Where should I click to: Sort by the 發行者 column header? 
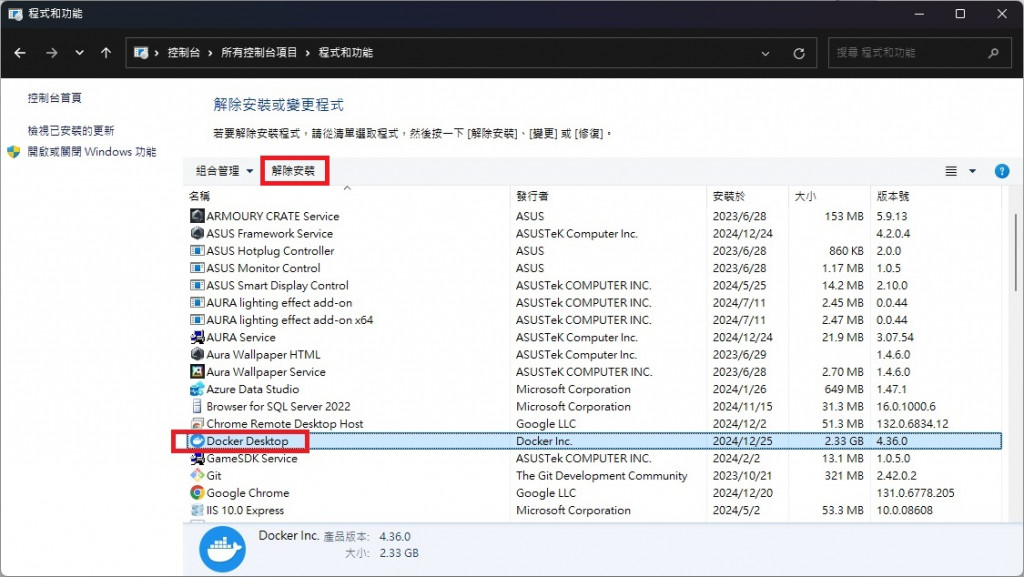click(532, 196)
